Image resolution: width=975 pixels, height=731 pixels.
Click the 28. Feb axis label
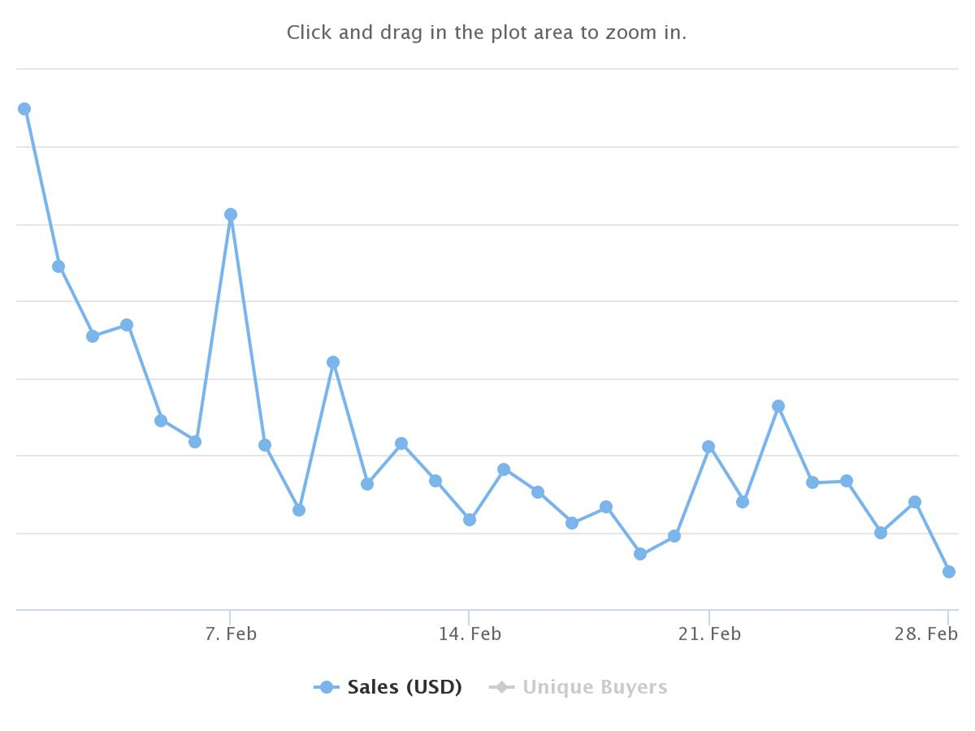(926, 634)
